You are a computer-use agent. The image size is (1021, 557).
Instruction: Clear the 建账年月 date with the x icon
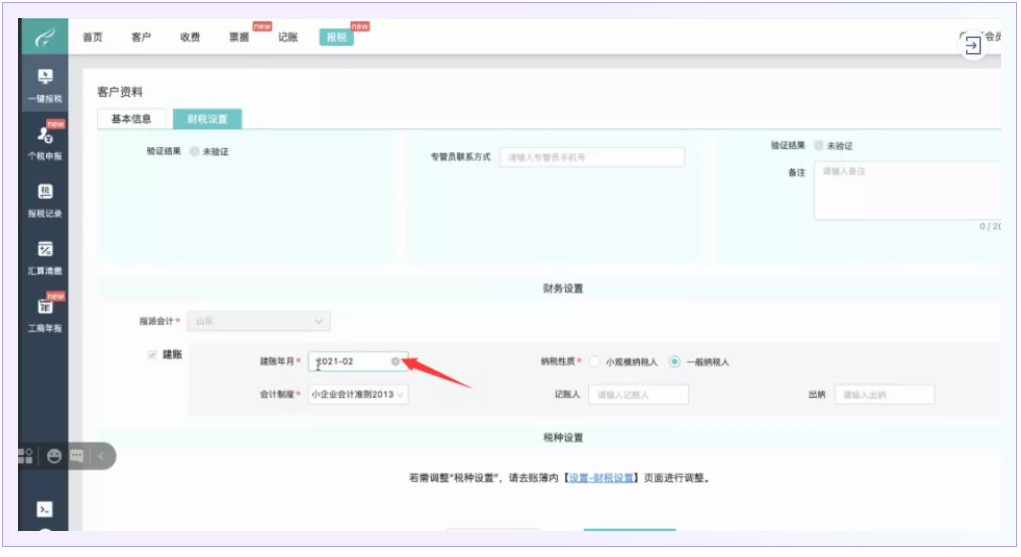pyautogui.click(x=396, y=362)
